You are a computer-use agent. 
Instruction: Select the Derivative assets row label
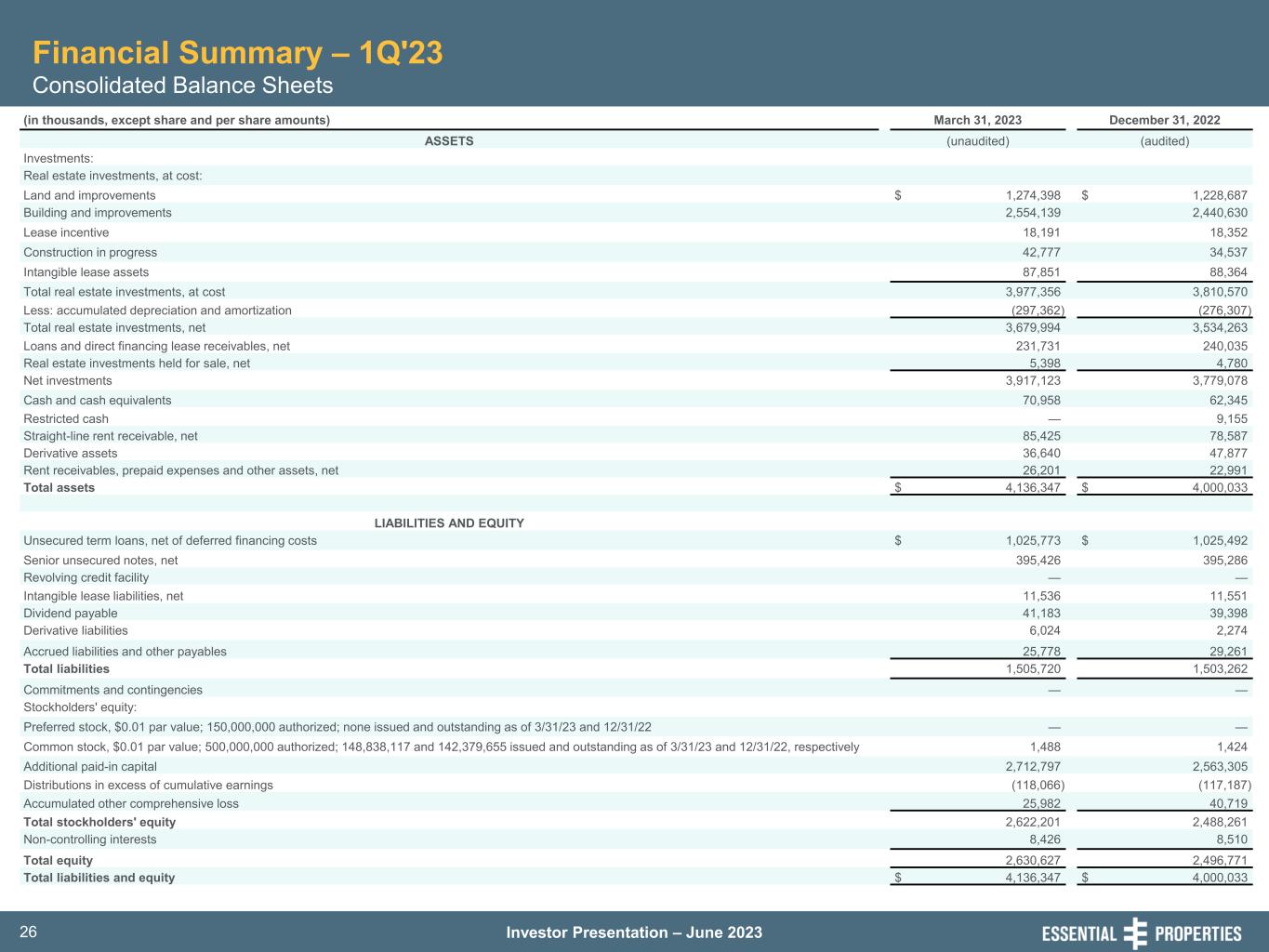71,454
